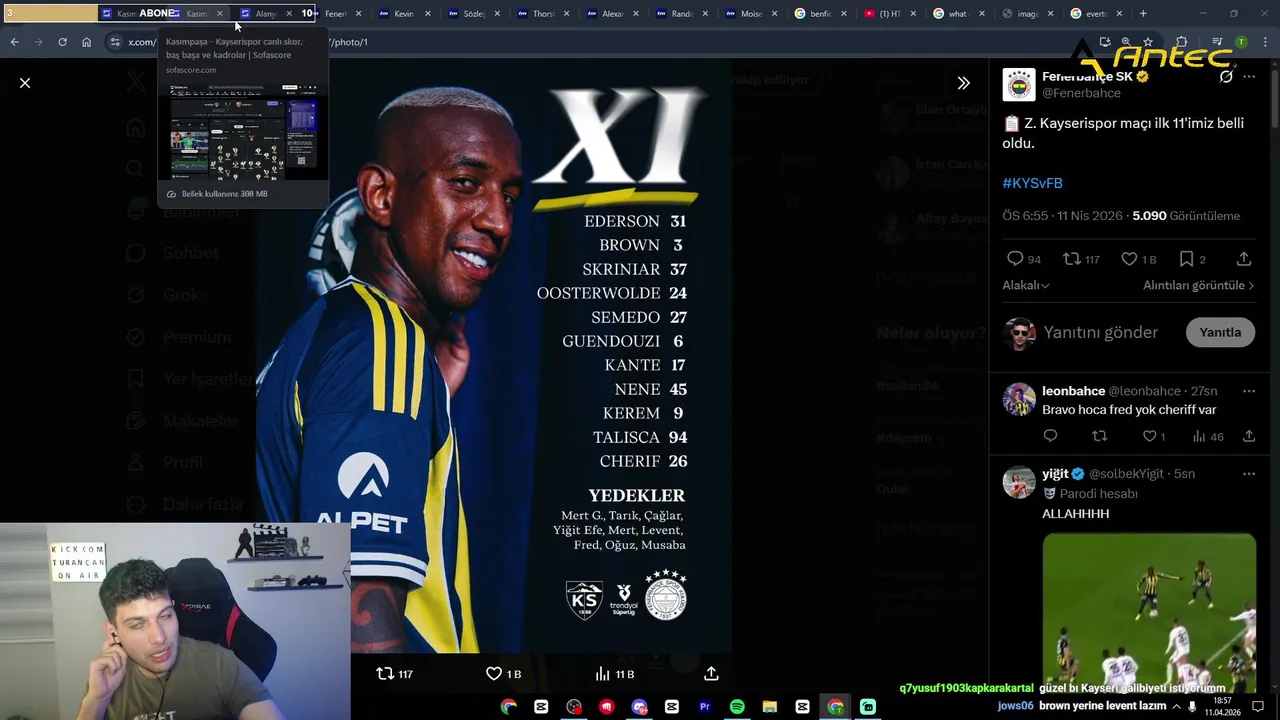This screenshot has height=720, width=1280.
Task: Open the three-dot more menu of Fenerbahçe tweet
Action: pyautogui.click(x=1249, y=76)
